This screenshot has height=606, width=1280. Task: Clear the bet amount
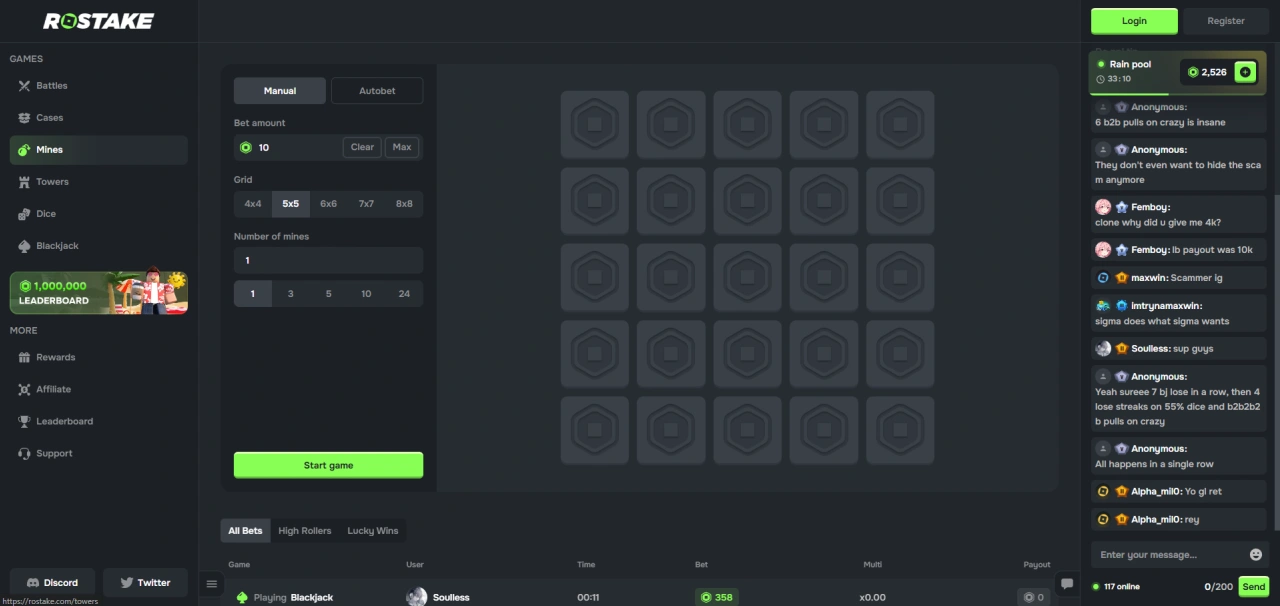[362, 147]
